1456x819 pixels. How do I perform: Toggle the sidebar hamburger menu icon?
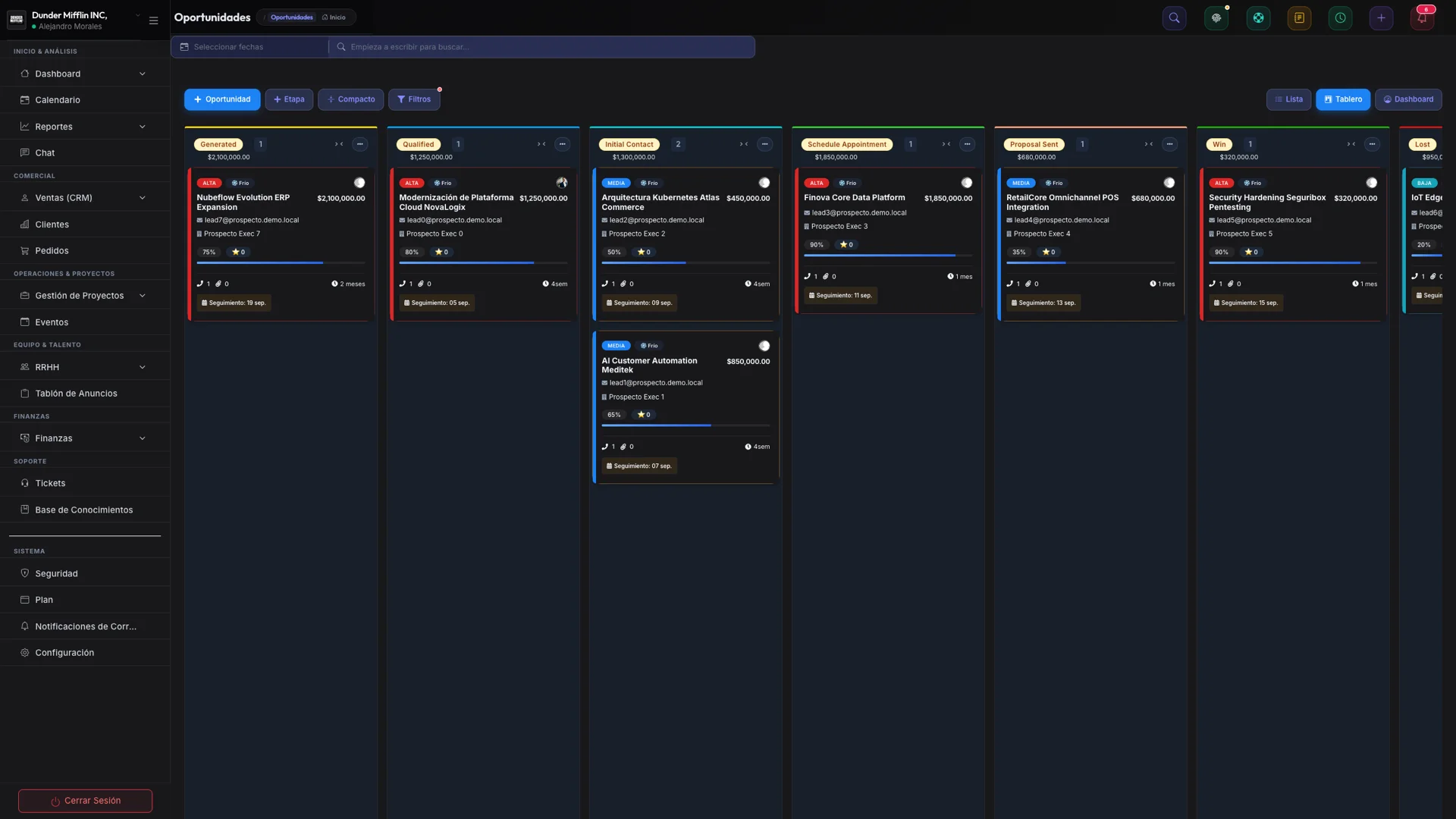tap(153, 20)
